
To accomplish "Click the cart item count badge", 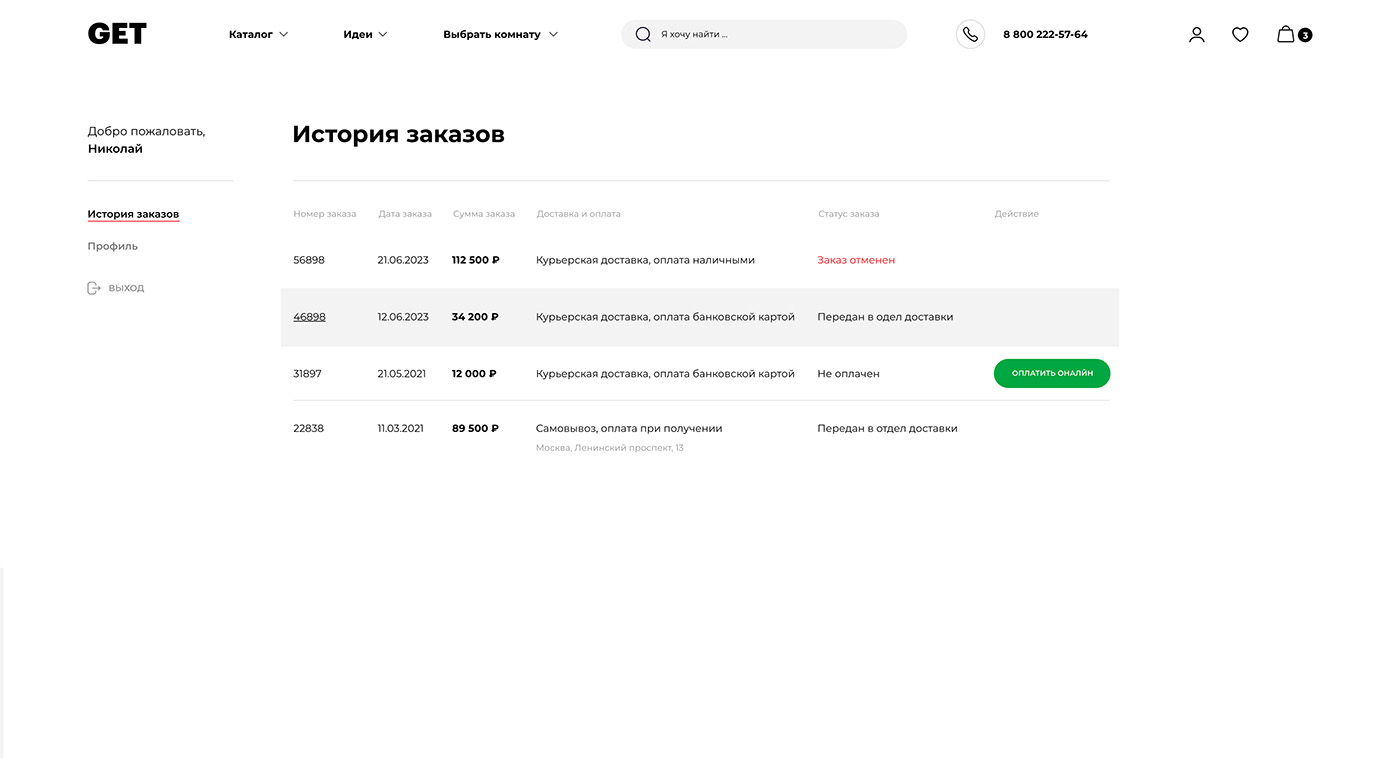I will click(x=1305, y=35).
